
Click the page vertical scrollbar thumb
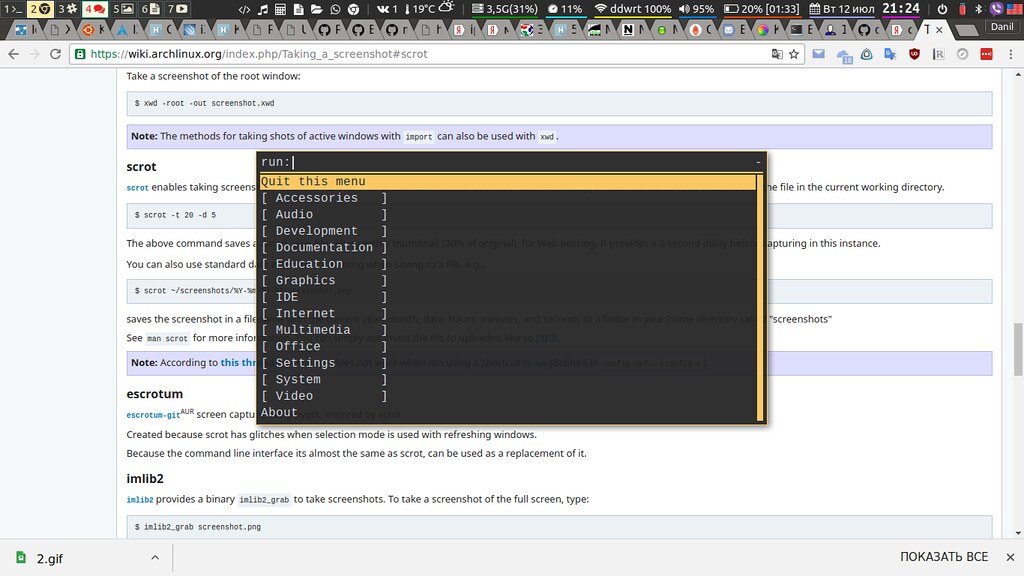pos(1017,349)
